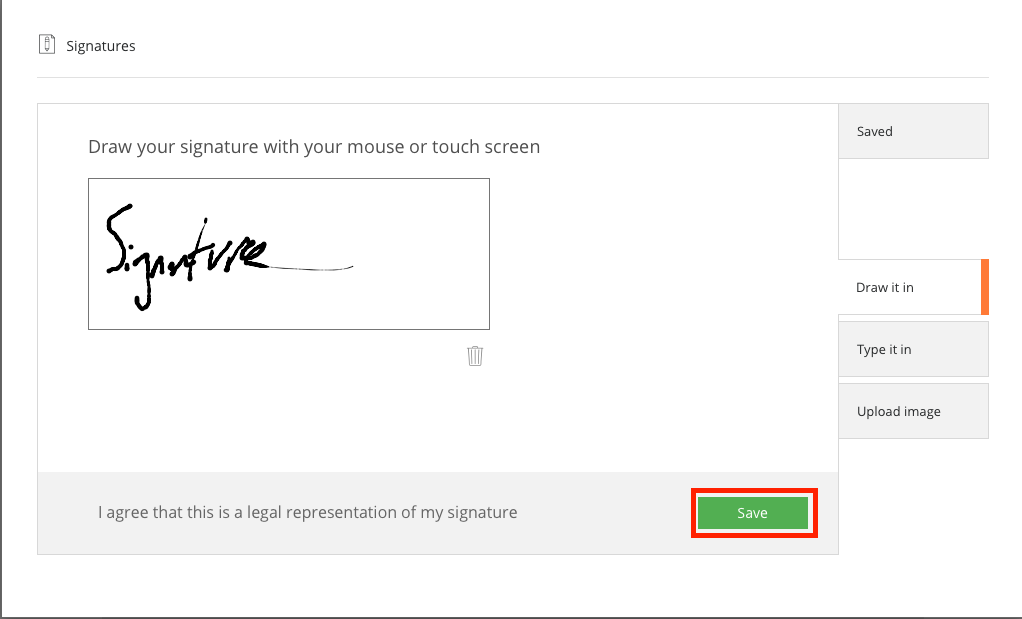Click the blank panel below the Saved tab

coord(913,209)
